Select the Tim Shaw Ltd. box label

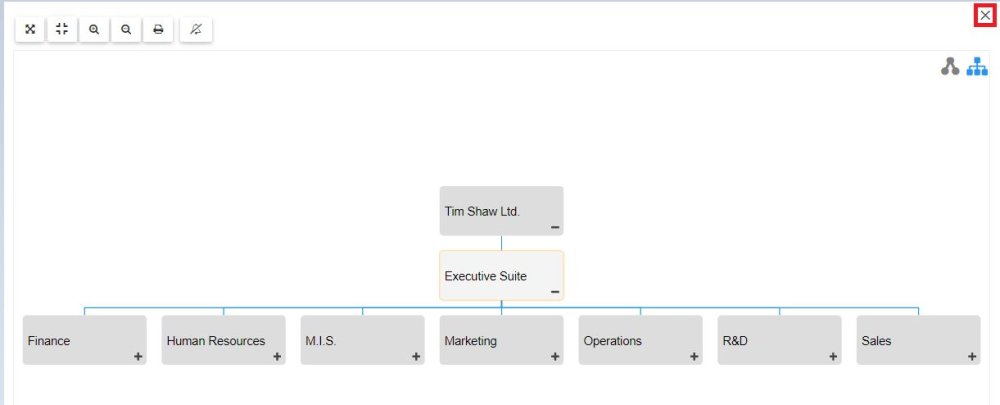pos(482,211)
